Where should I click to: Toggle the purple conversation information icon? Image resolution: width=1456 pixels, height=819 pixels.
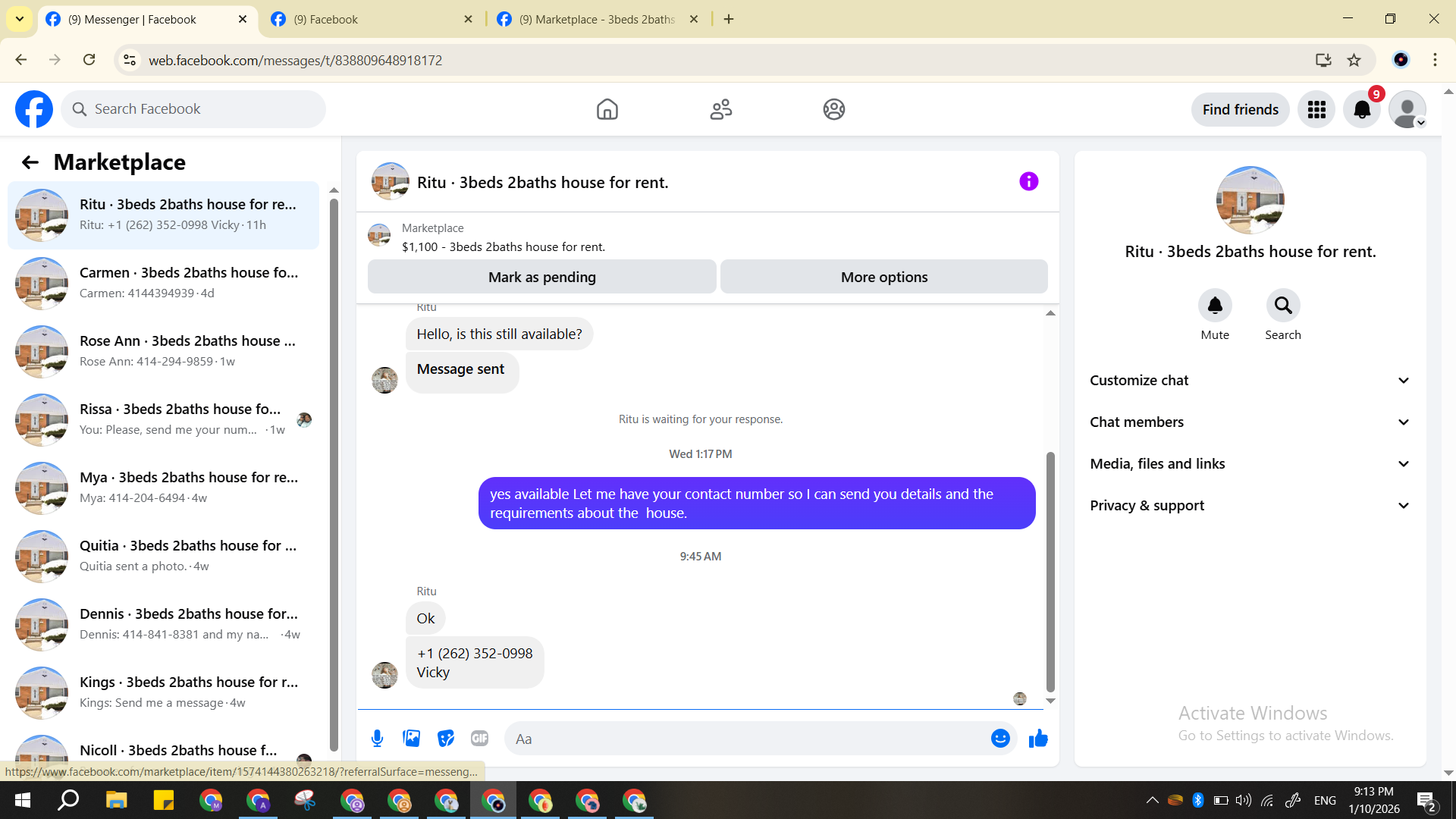(1028, 181)
